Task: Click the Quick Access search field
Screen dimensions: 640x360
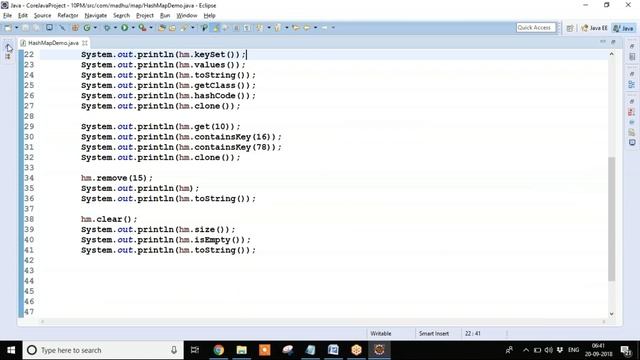Action: 536,27
